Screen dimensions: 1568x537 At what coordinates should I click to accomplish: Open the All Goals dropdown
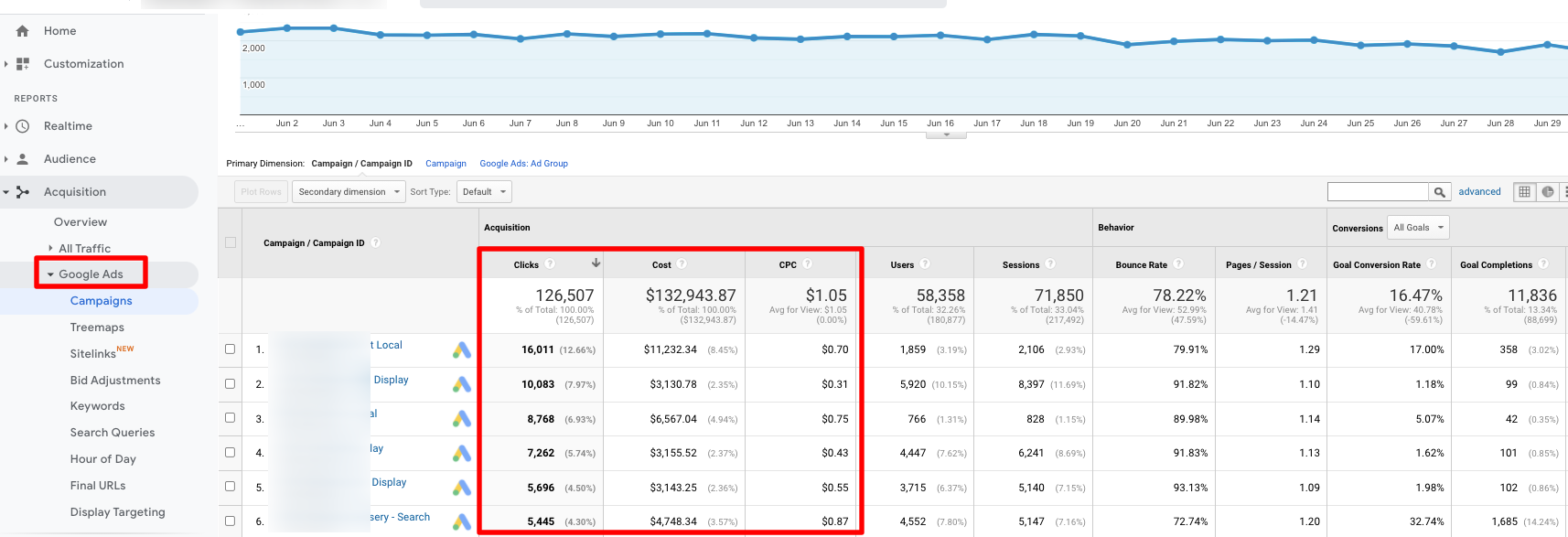(1418, 228)
